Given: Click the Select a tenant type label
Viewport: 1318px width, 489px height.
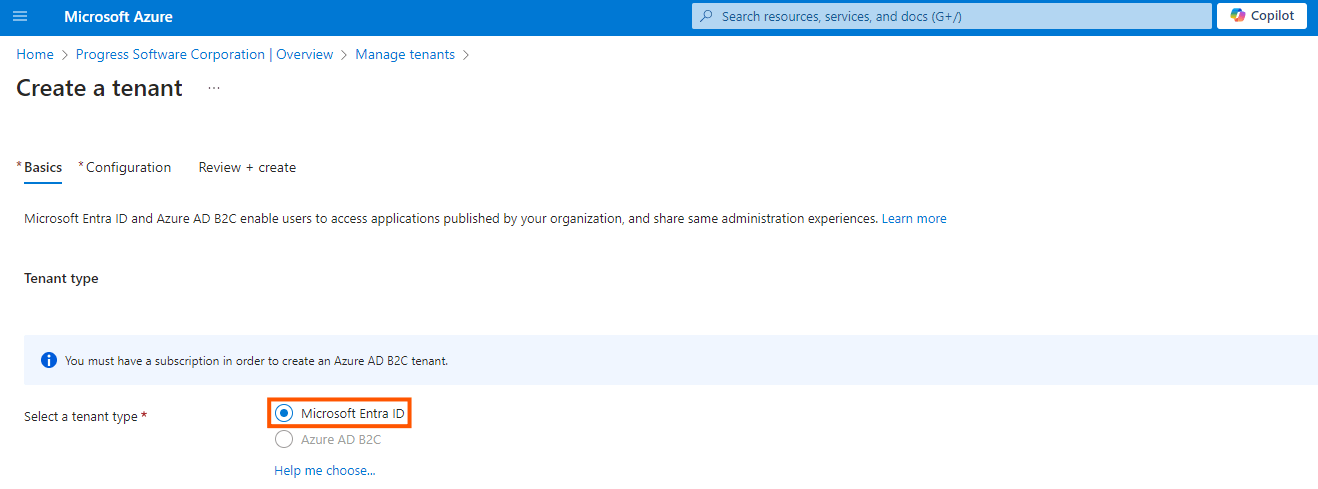Looking at the screenshot, I should 81,416.
